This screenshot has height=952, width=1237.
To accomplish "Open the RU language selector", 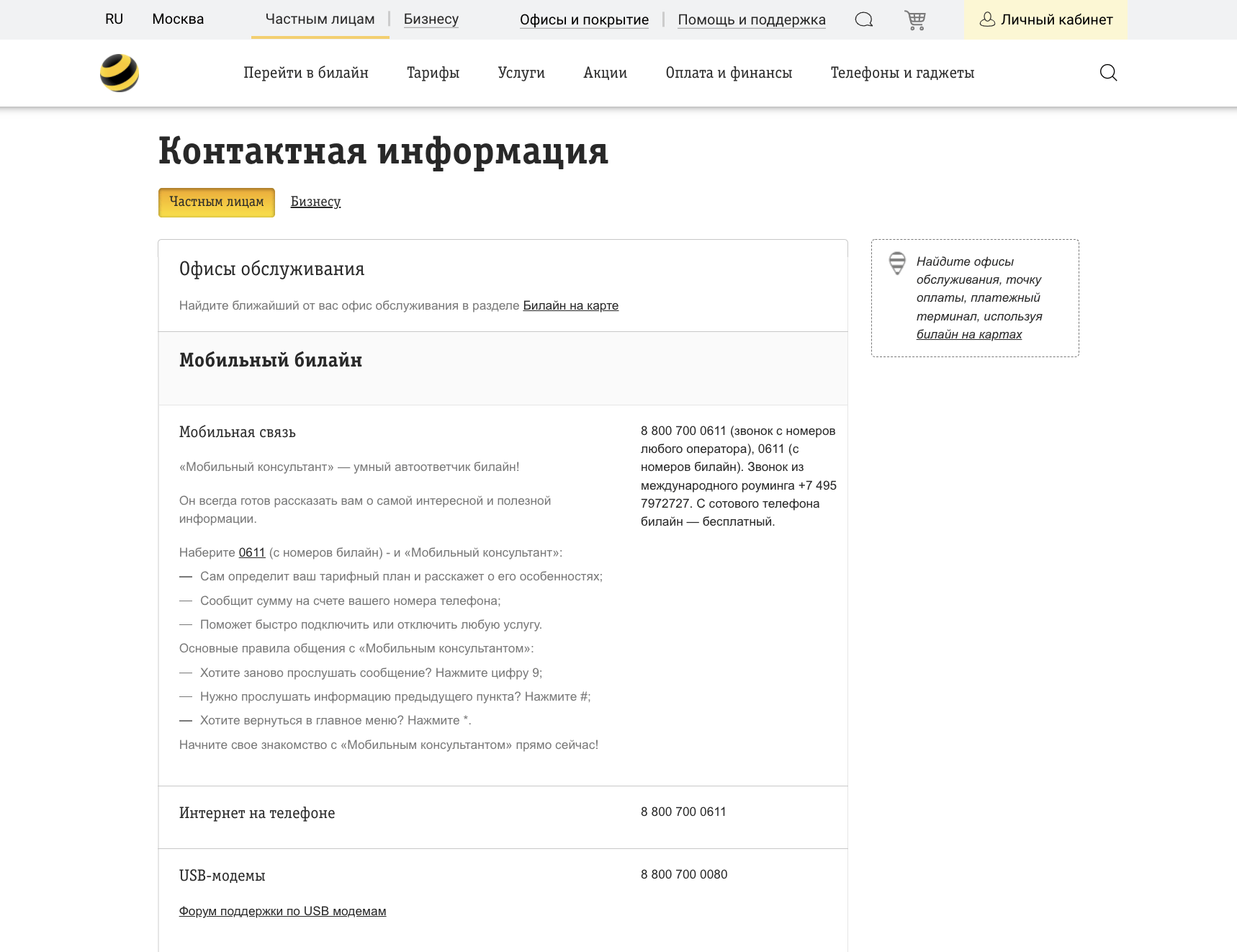I will [x=114, y=19].
